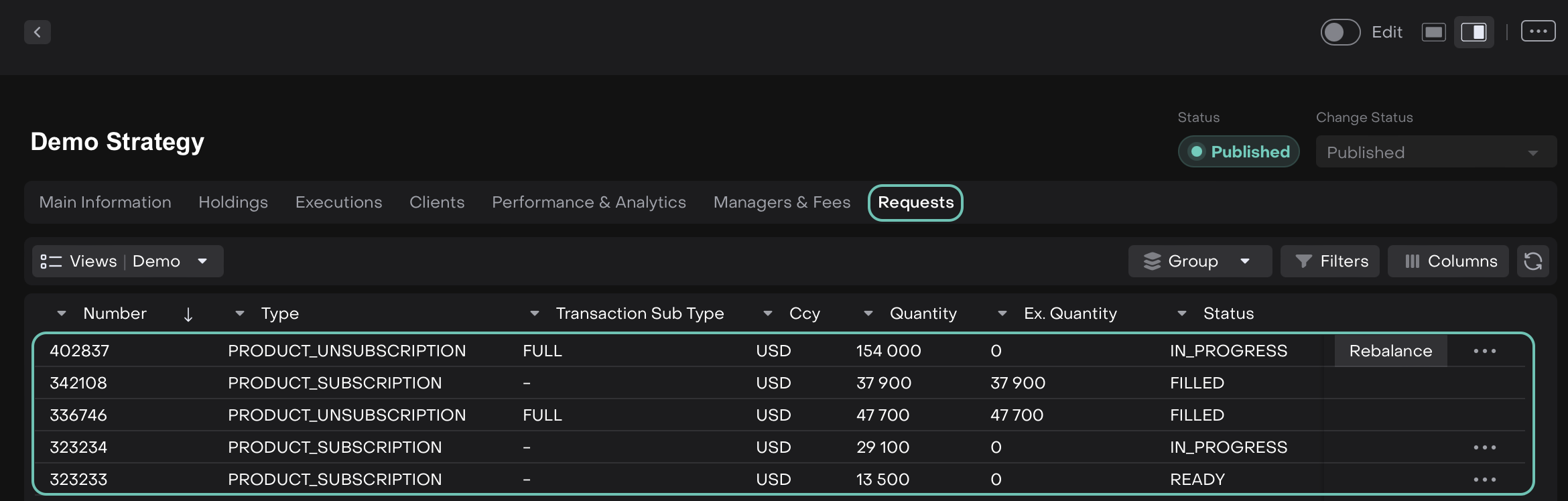Open row options for request 323234
This screenshot has height=501, width=1568.
(x=1484, y=447)
